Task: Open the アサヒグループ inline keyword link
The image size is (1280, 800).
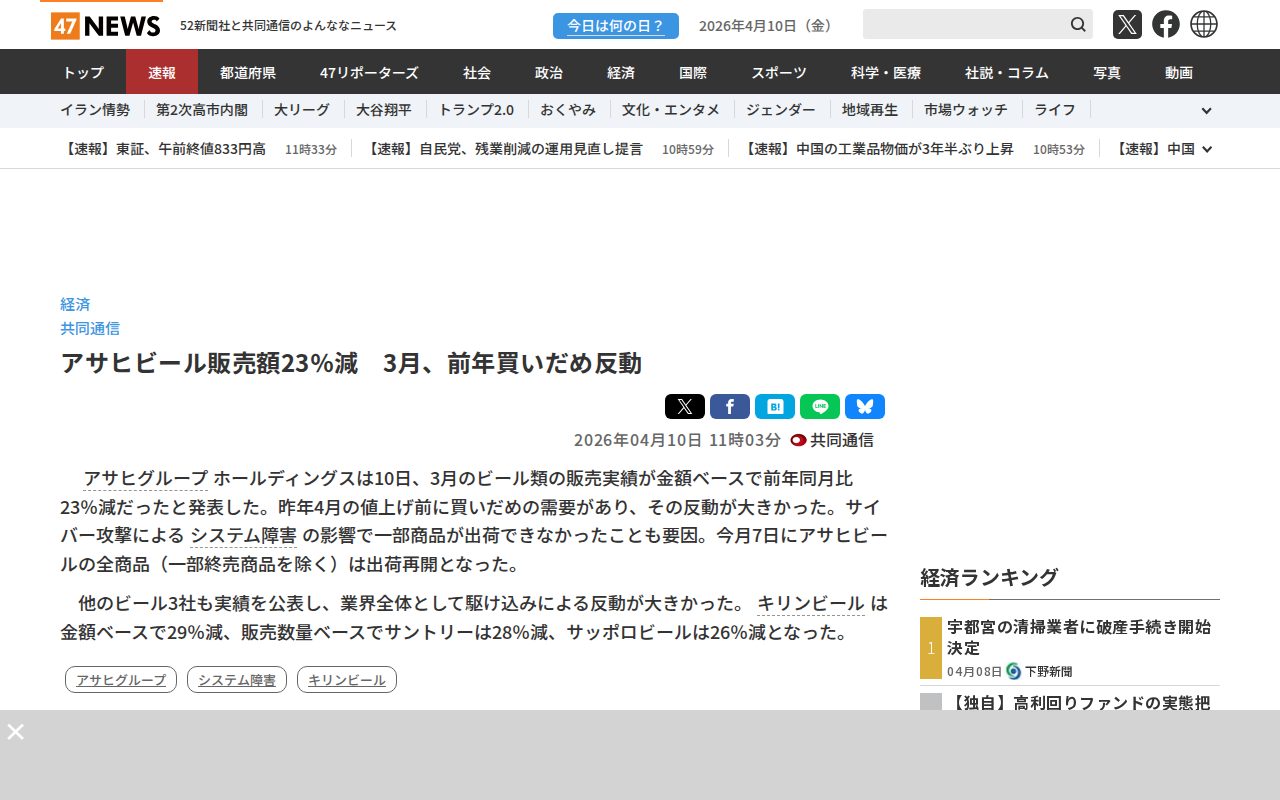Action: 146,478
